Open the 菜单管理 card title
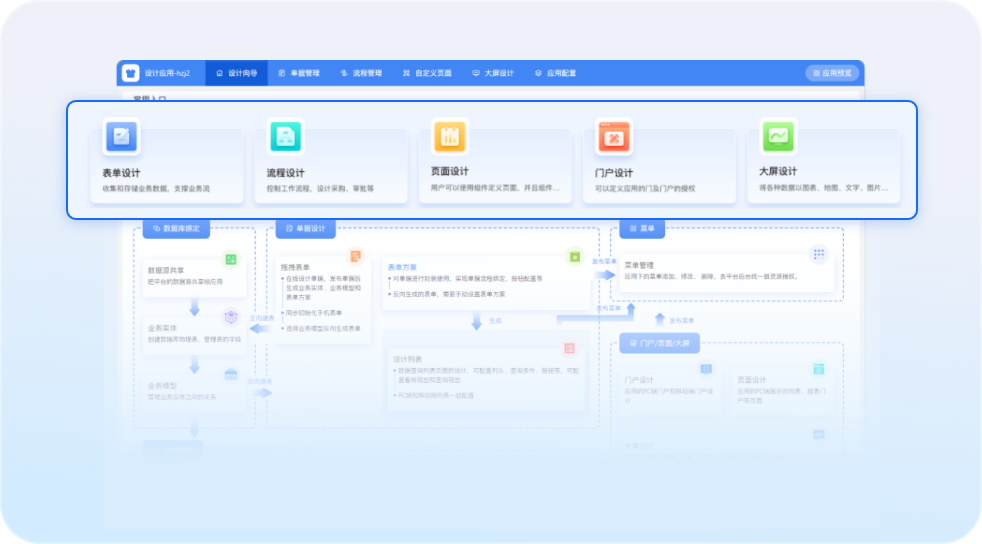This screenshot has height=544, width=982. [x=639, y=265]
